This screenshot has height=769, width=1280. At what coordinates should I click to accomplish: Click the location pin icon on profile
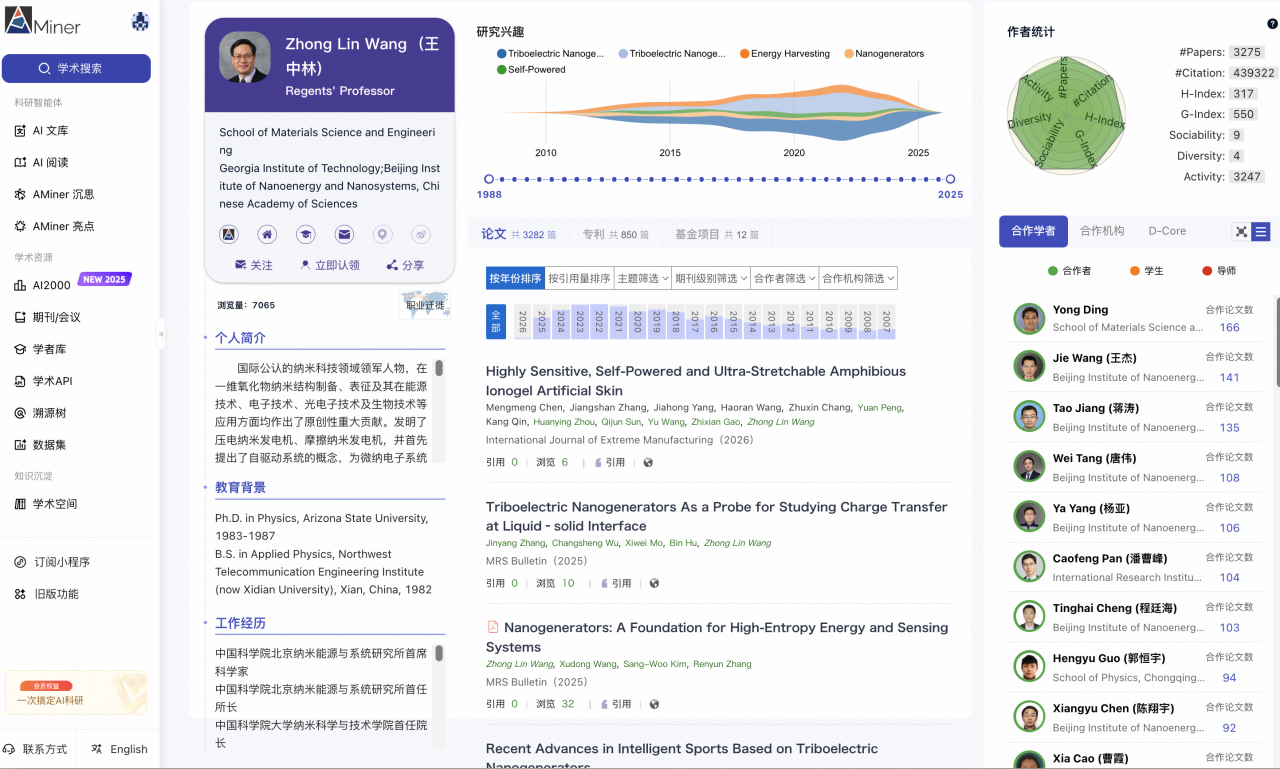pyautogui.click(x=383, y=234)
